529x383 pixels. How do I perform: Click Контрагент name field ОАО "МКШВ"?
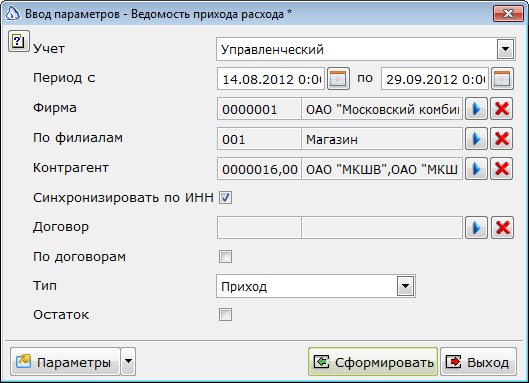[x=382, y=169]
